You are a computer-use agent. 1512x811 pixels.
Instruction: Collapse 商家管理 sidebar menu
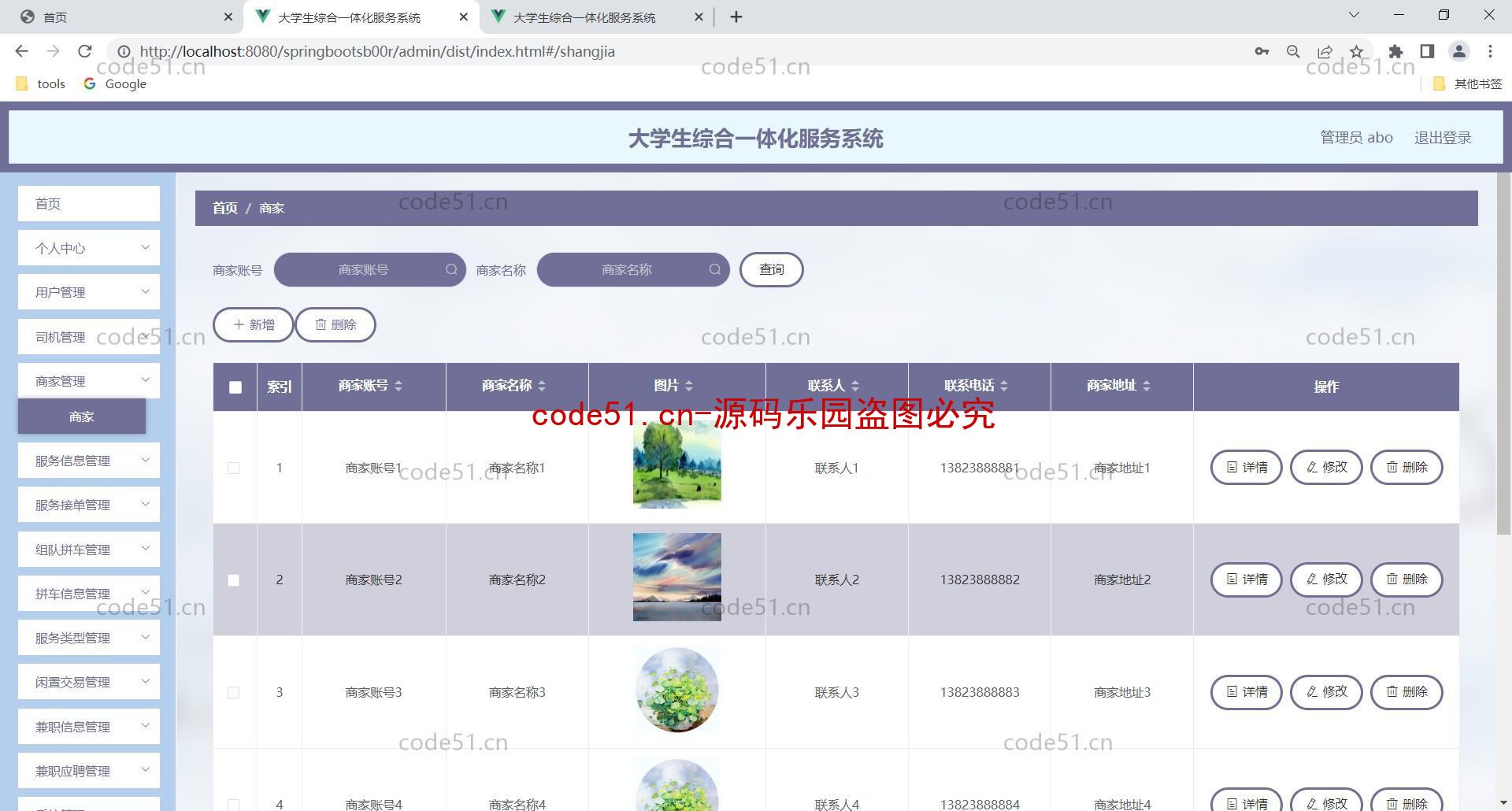click(x=89, y=381)
